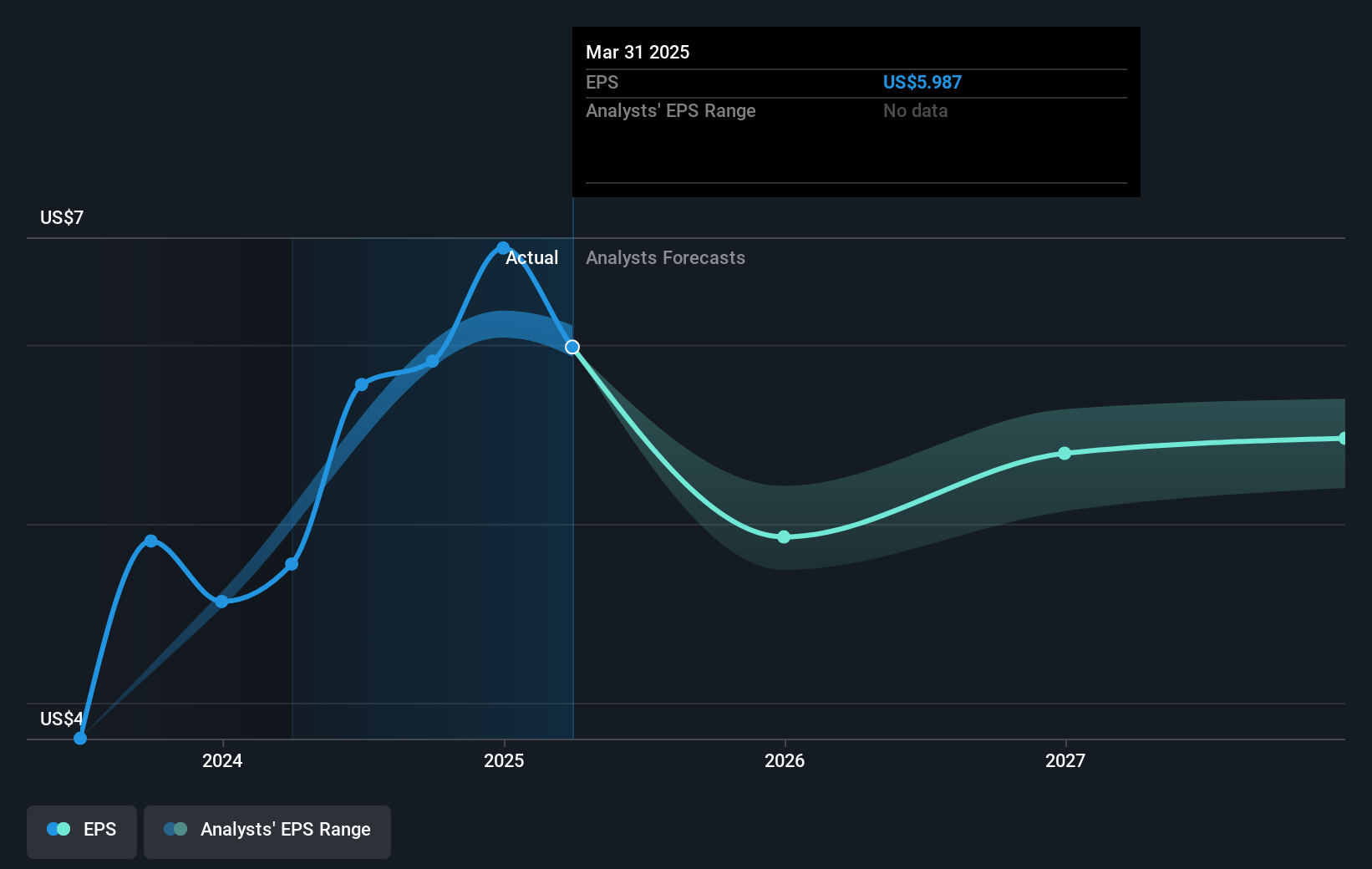This screenshot has height=869, width=1372.
Task: Toggle the EPS legend button
Action: click(x=82, y=831)
